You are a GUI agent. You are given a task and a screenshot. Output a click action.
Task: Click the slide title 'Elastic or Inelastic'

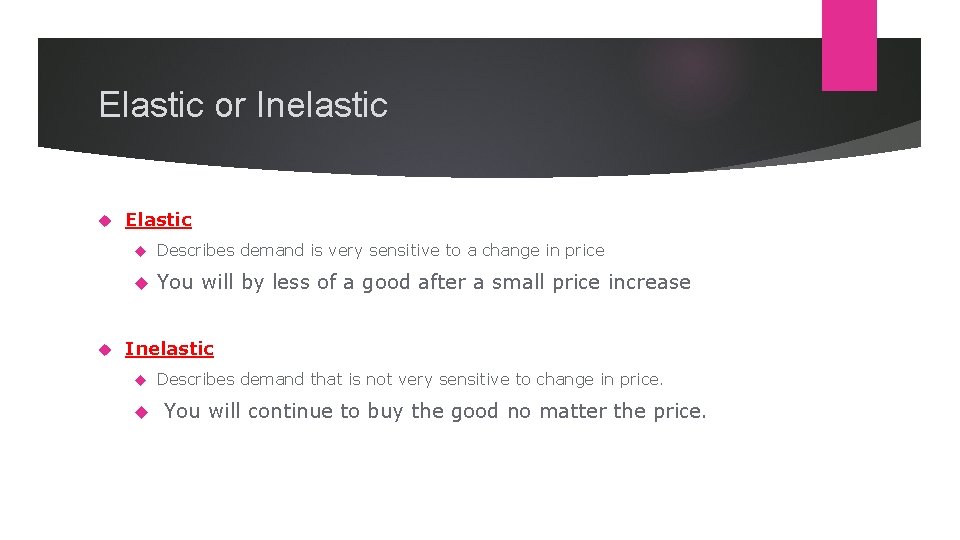[x=243, y=105]
